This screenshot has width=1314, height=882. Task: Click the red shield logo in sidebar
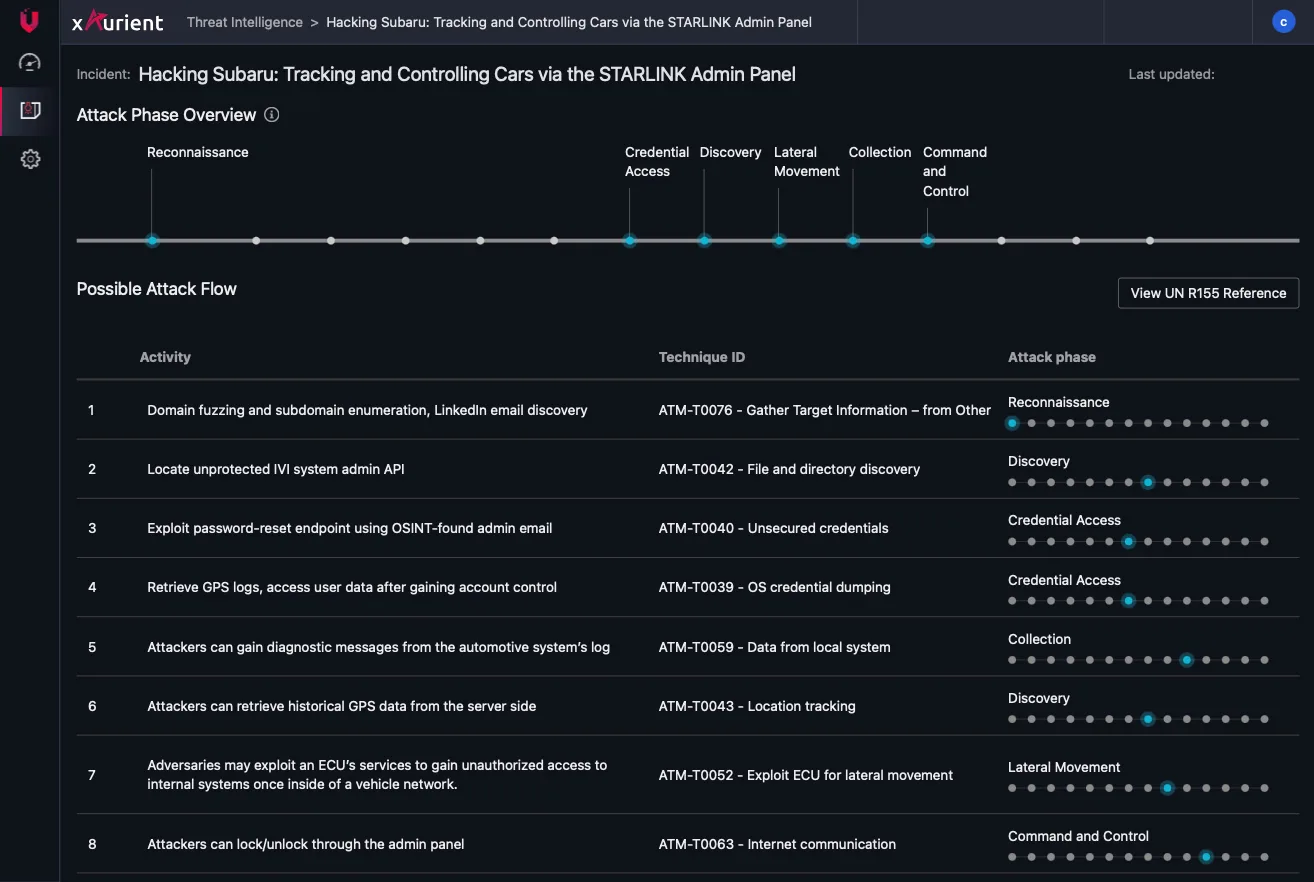tap(30, 20)
